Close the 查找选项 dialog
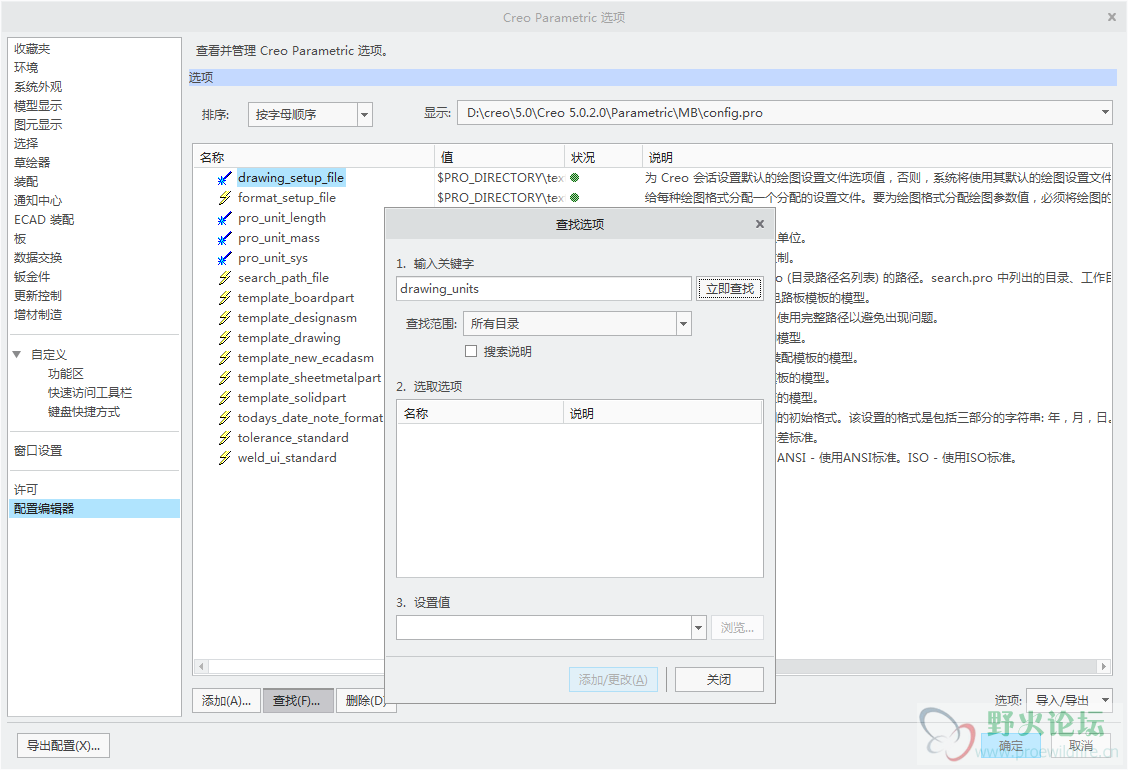 pos(760,224)
